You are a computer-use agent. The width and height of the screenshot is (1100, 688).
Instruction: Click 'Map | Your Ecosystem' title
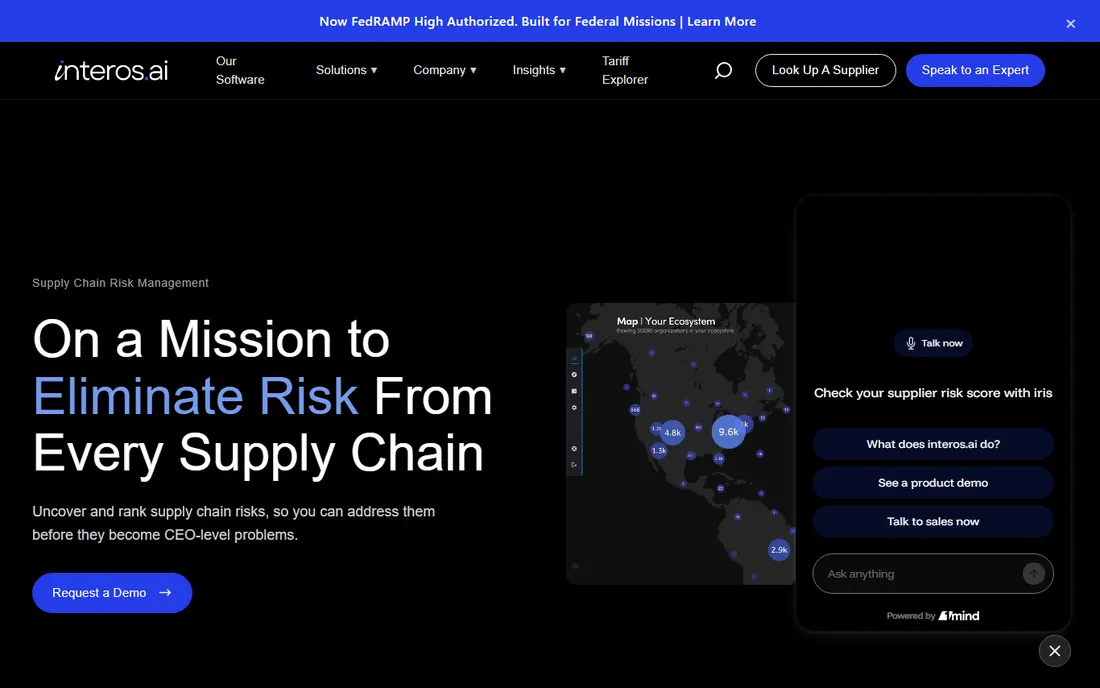tap(666, 321)
